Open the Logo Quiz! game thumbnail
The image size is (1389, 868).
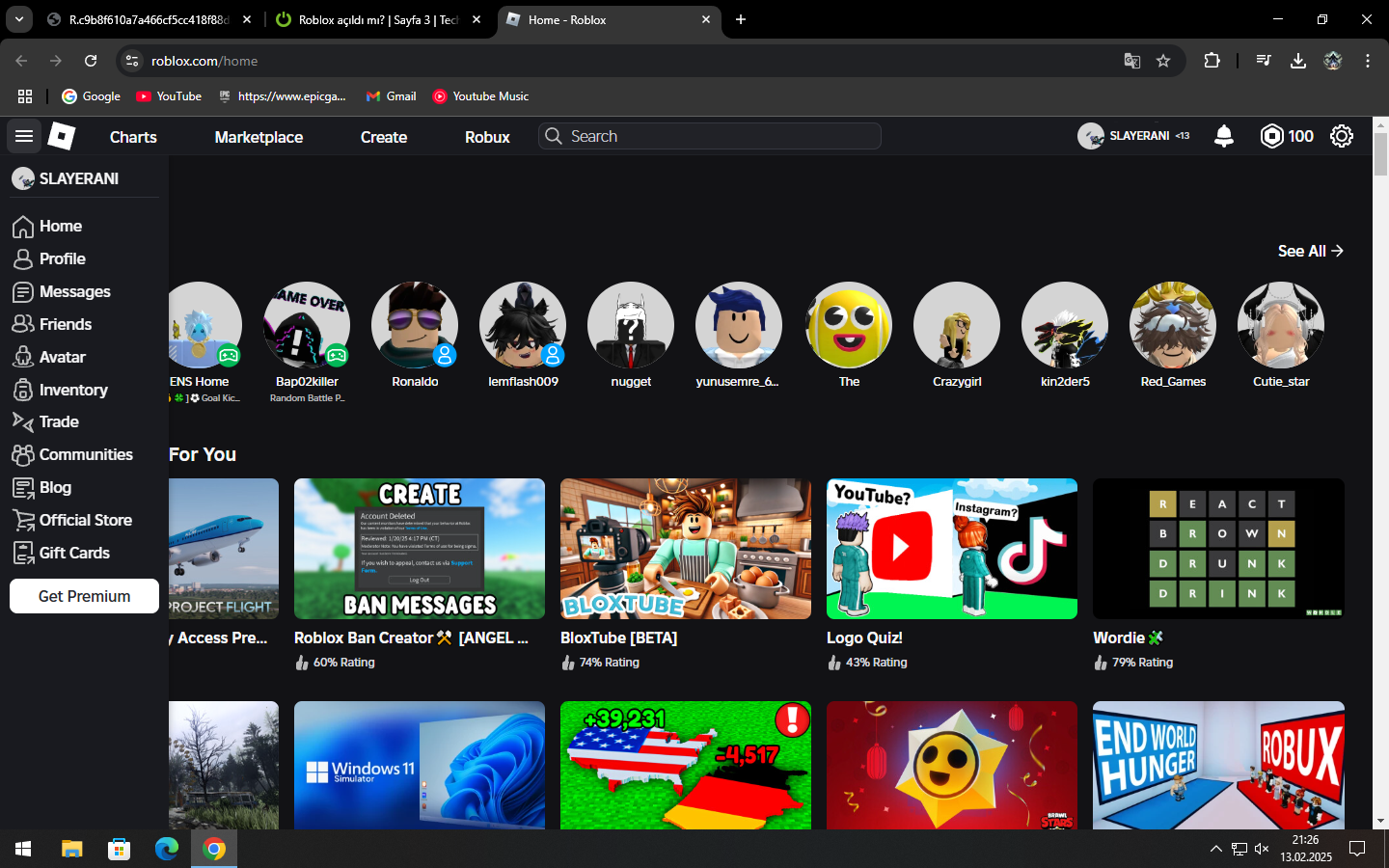(952, 549)
